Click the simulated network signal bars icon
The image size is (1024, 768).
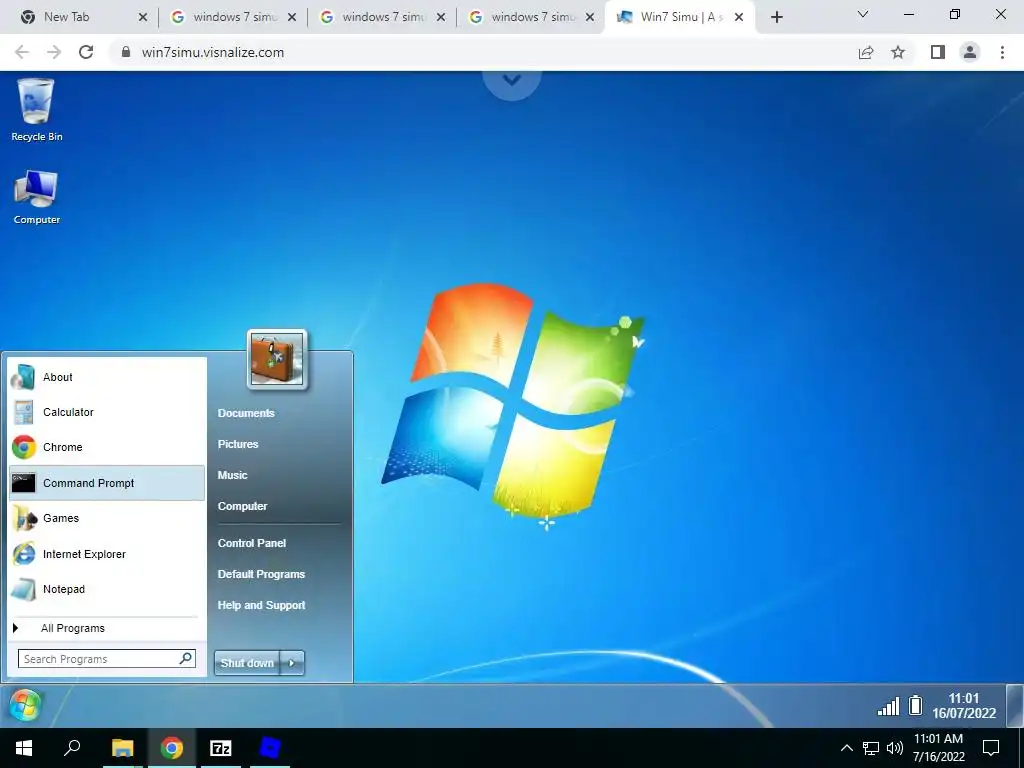point(888,706)
